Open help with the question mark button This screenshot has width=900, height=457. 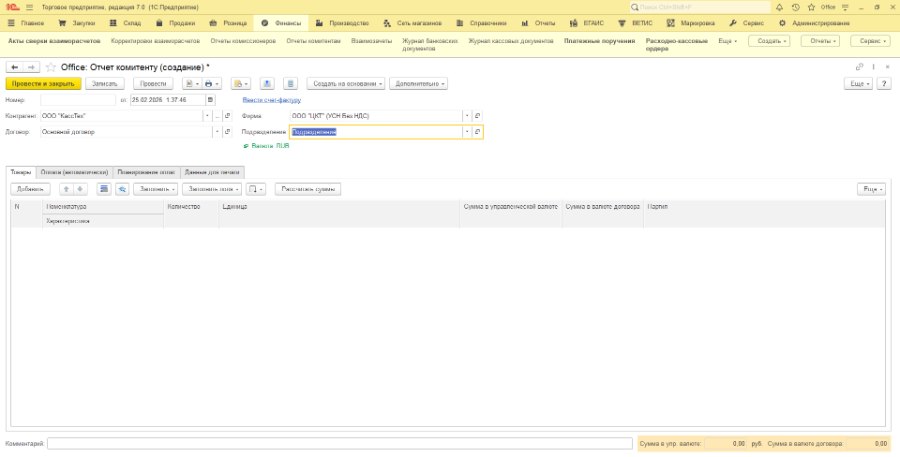point(885,84)
